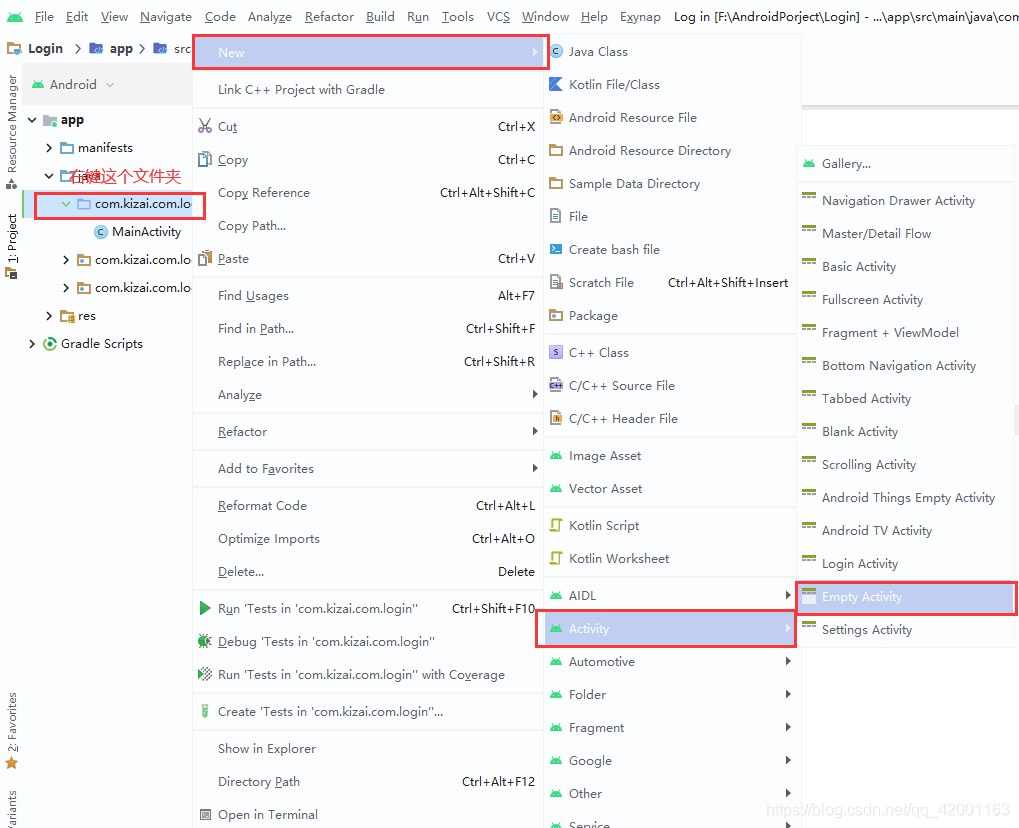Image resolution: width=1019 pixels, height=828 pixels.
Task: Click the Kotlin File/Class icon
Action: 556,84
